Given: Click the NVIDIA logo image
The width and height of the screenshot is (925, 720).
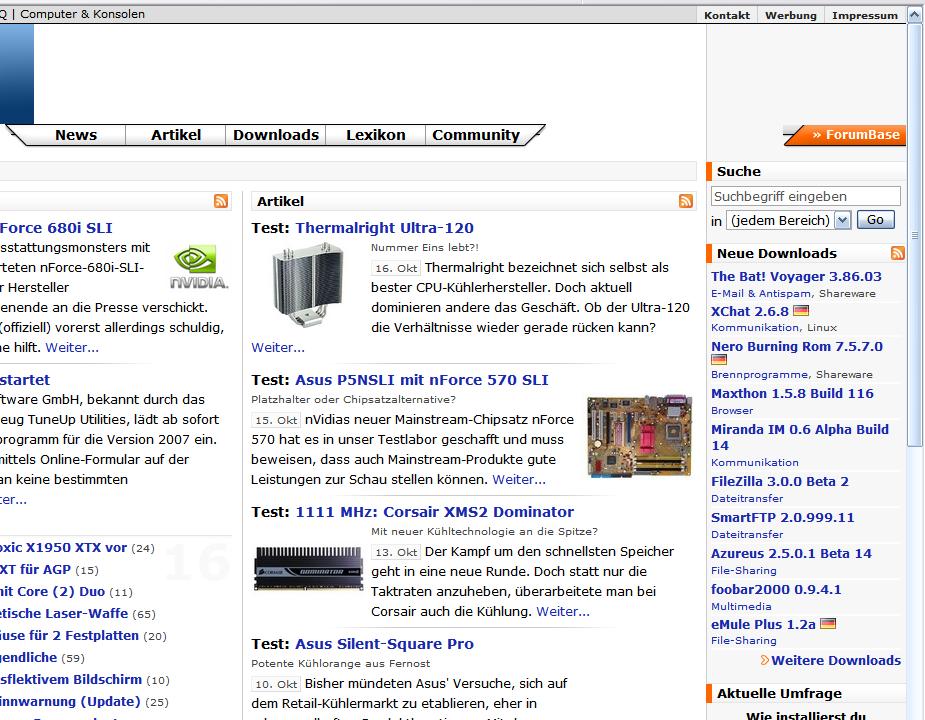Looking at the screenshot, I should click(x=199, y=267).
